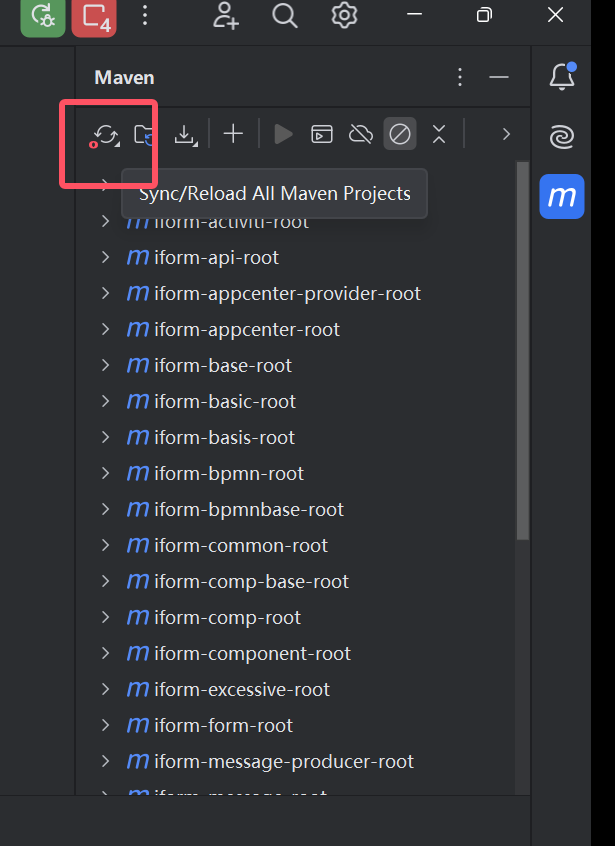The width and height of the screenshot is (615, 846).
Task: Click Generate Sources and Update Folders icon
Action: click(x=145, y=134)
